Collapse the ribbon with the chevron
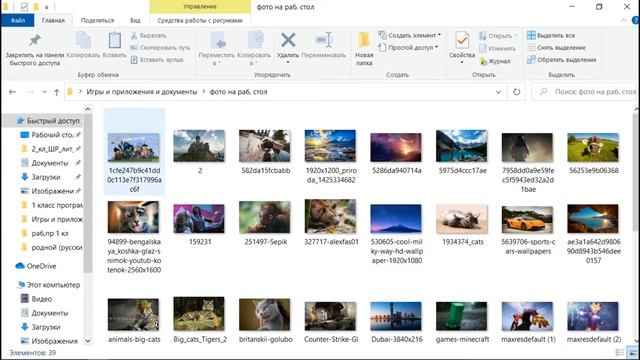This screenshot has width=640, height=360. (x=623, y=20)
